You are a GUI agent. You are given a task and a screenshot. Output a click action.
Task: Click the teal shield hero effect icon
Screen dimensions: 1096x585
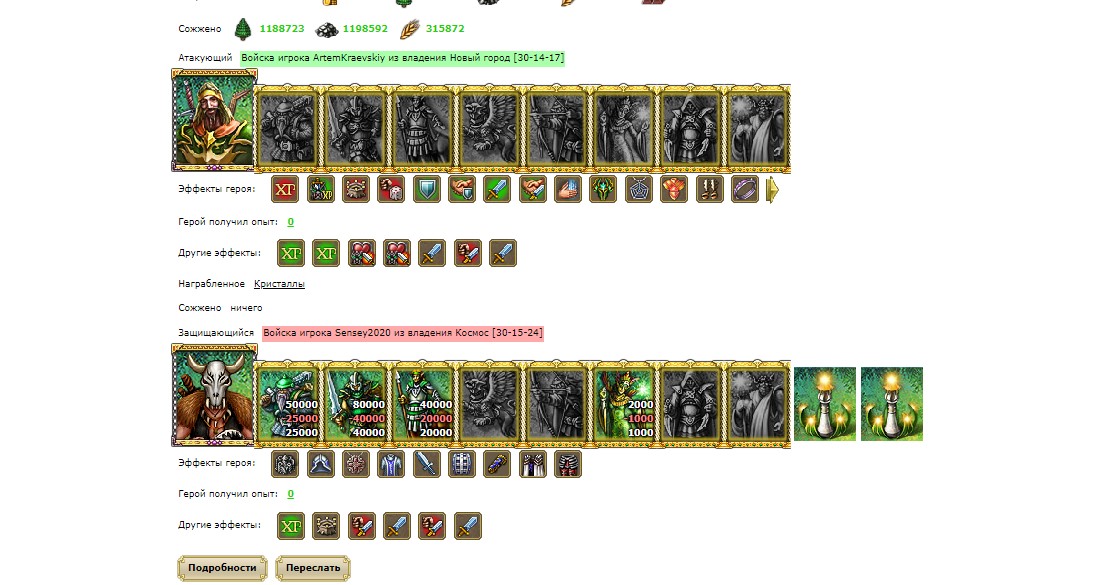click(x=426, y=189)
